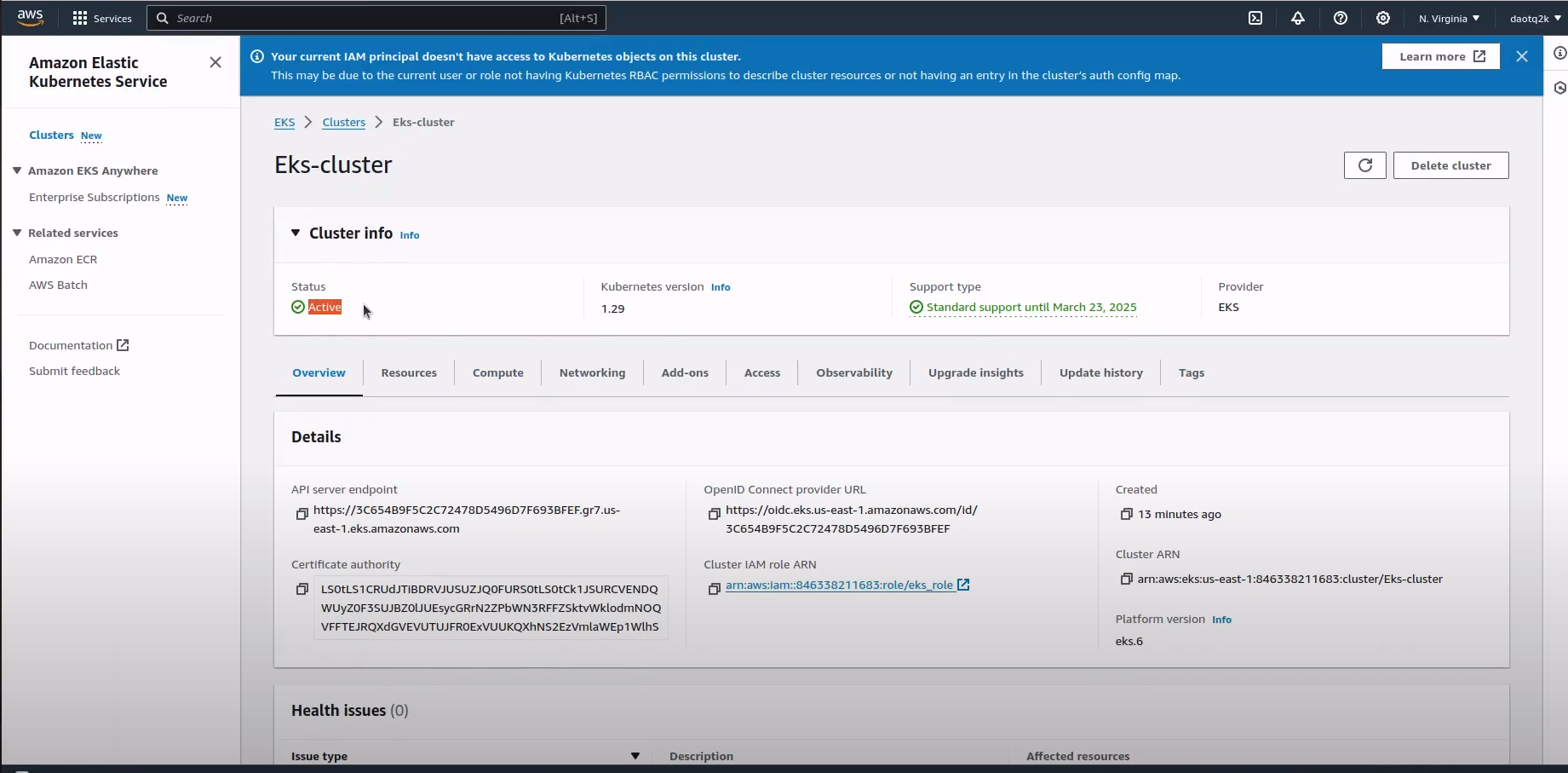The width and height of the screenshot is (1568, 773).
Task: Open Enterprise Subscriptions in the sidebar
Action: click(x=94, y=197)
